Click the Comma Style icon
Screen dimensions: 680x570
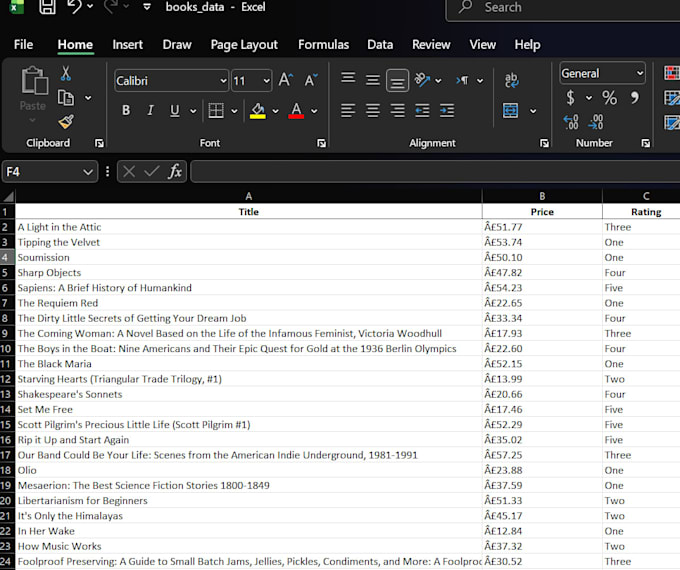(x=635, y=98)
